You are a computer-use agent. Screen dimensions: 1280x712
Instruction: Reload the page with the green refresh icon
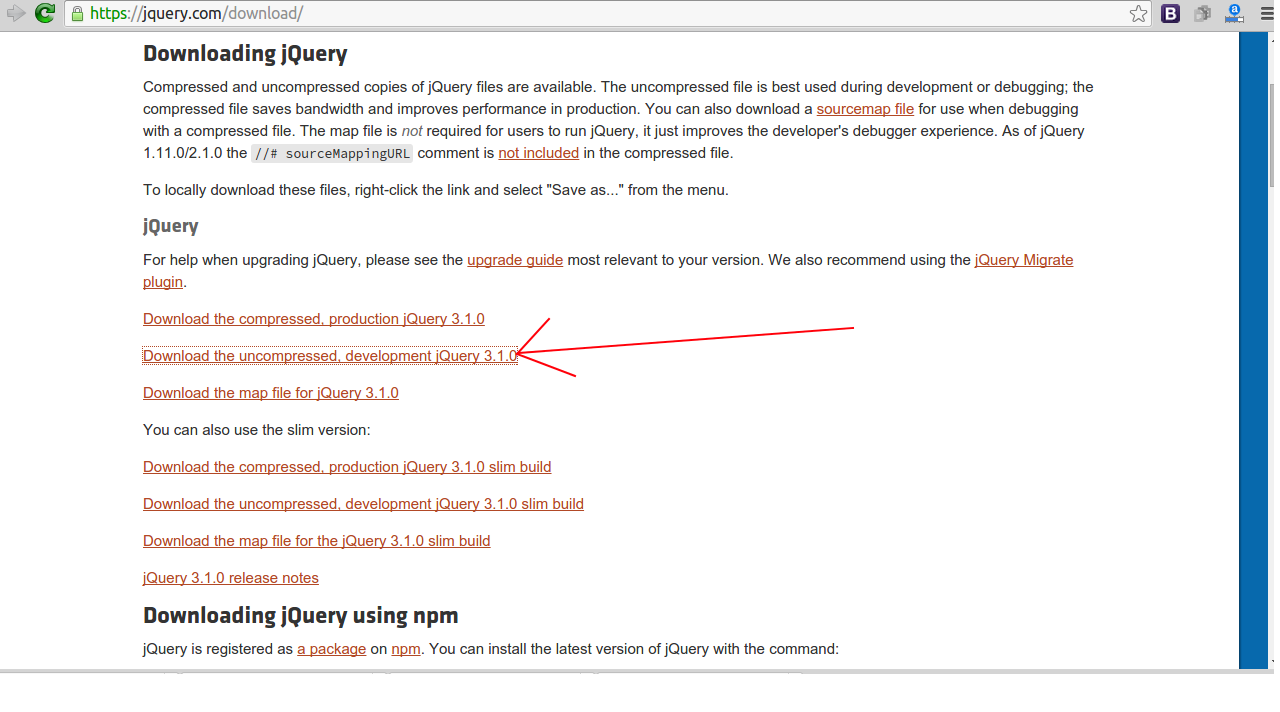pos(45,14)
